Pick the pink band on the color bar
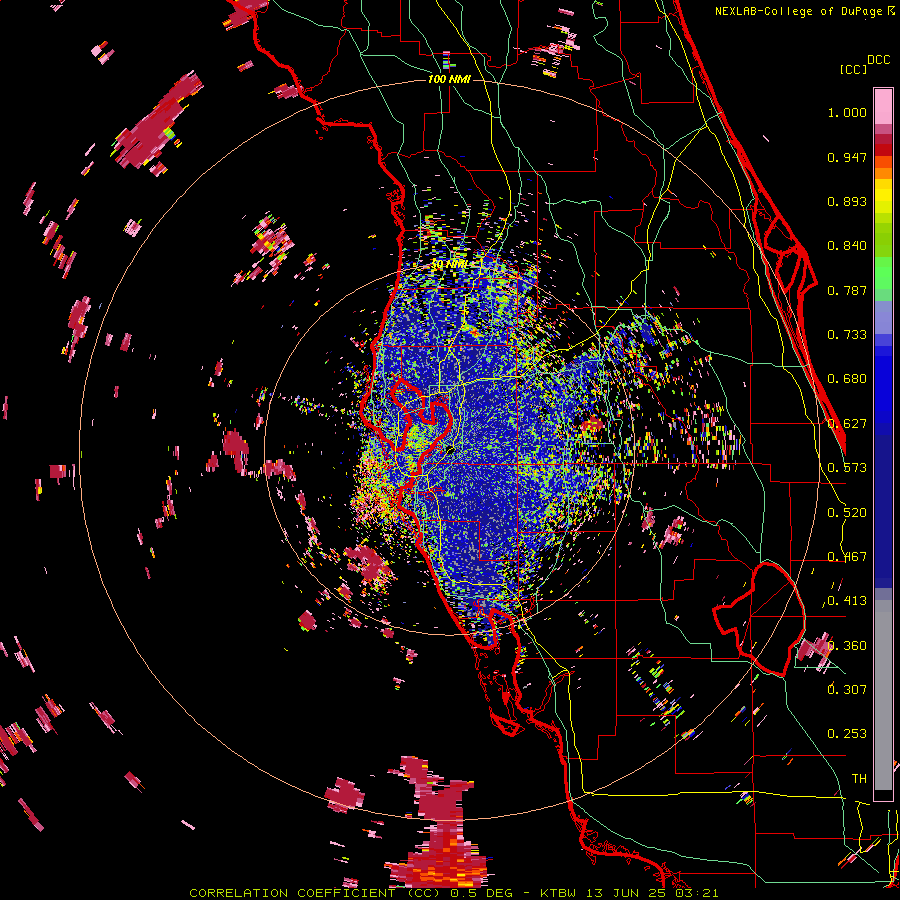The width and height of the screenshot is (900, 900). pos(883,107)
